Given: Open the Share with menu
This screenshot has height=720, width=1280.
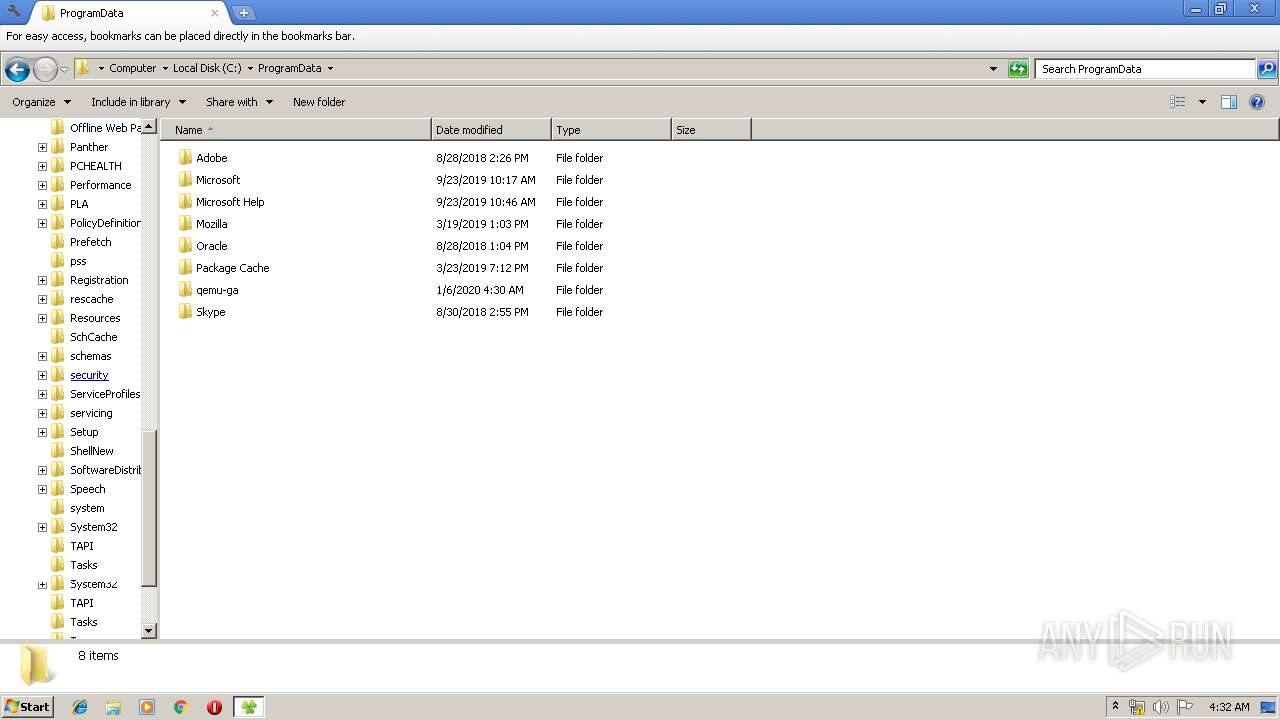Looking at the screenshot, I should tap(239, 102).
